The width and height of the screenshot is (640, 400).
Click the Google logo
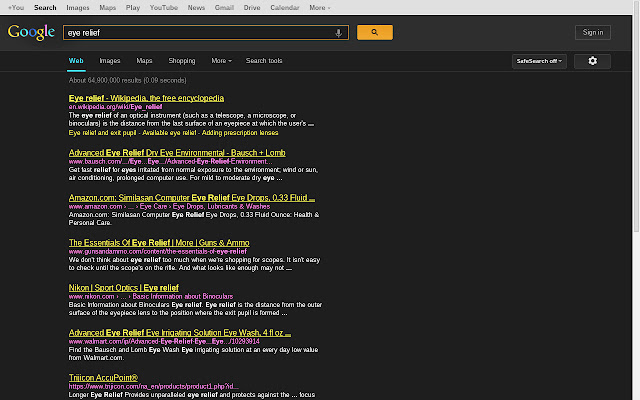tap(31, 33)
